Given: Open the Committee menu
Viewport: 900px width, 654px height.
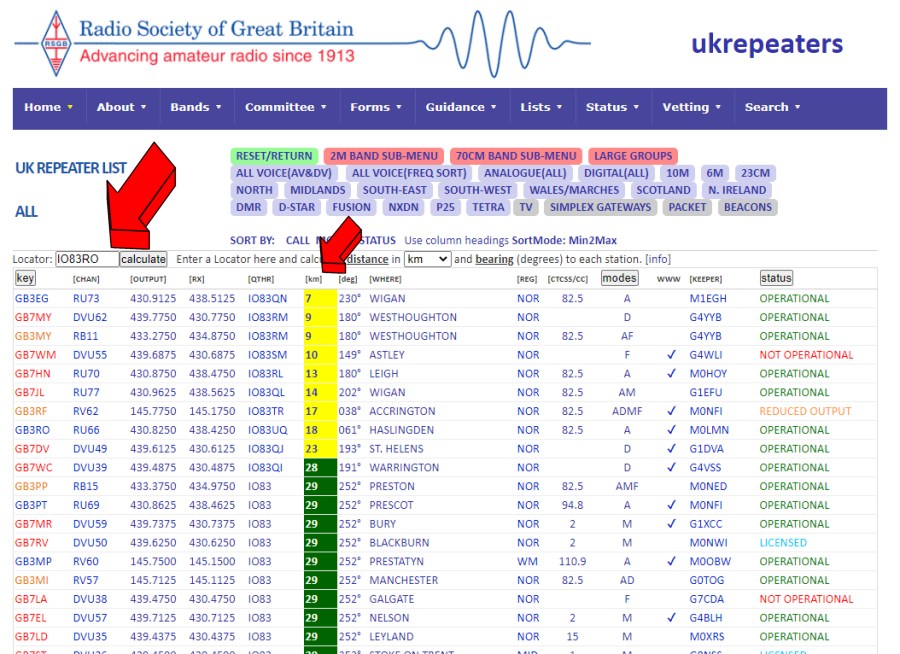Looking at the screenshot, I should pos(280,107).
